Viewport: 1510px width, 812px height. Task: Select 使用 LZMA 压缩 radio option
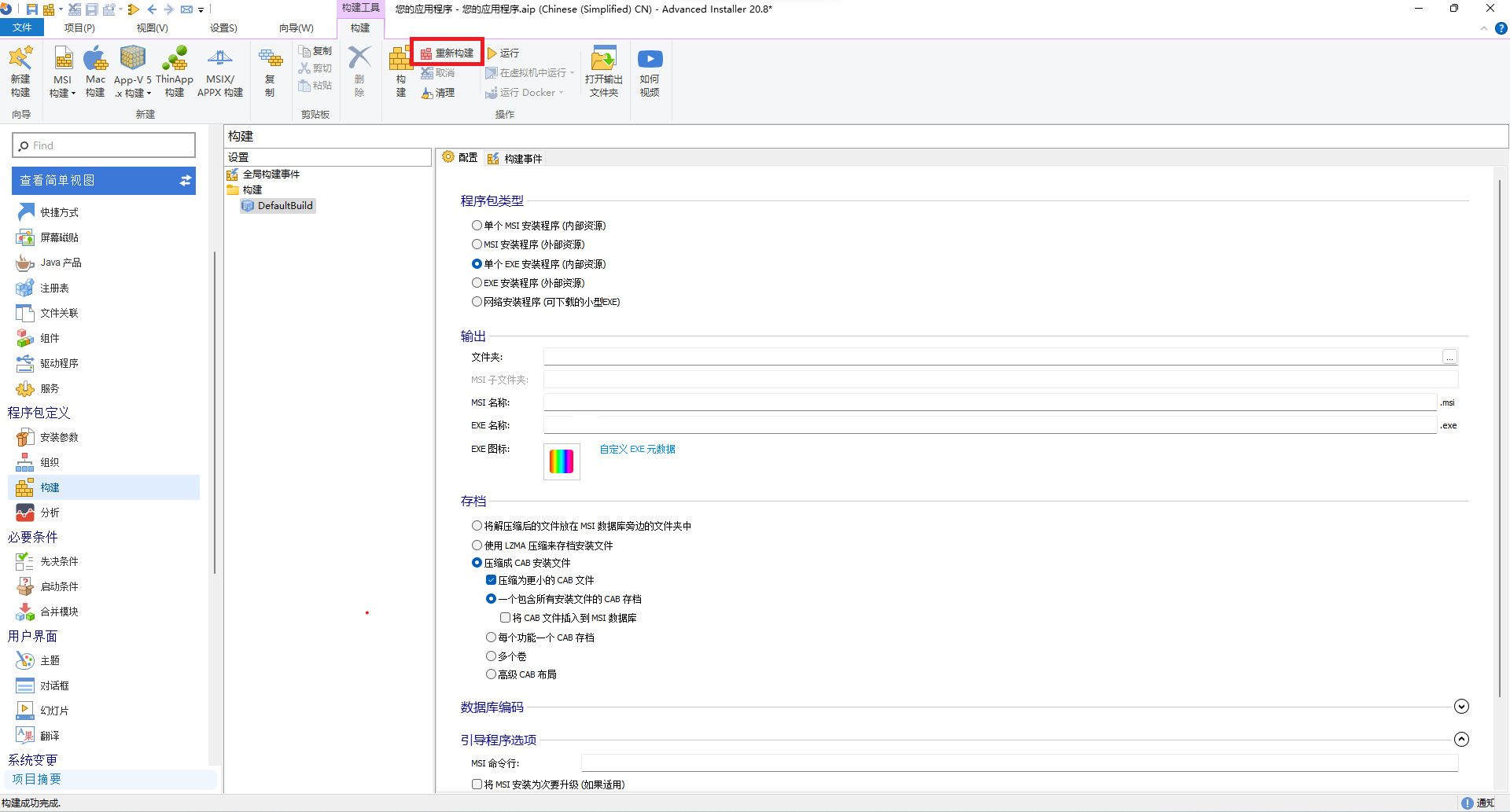tap(477, 546)
